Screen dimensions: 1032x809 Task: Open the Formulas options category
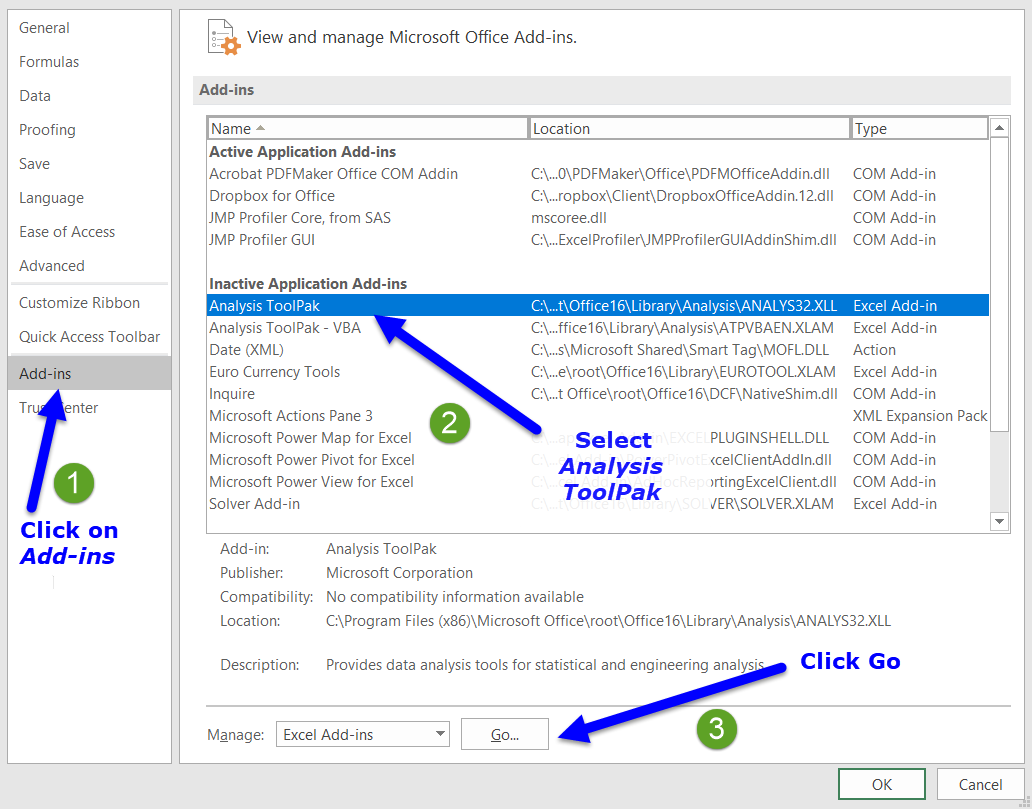click(49, 62)
